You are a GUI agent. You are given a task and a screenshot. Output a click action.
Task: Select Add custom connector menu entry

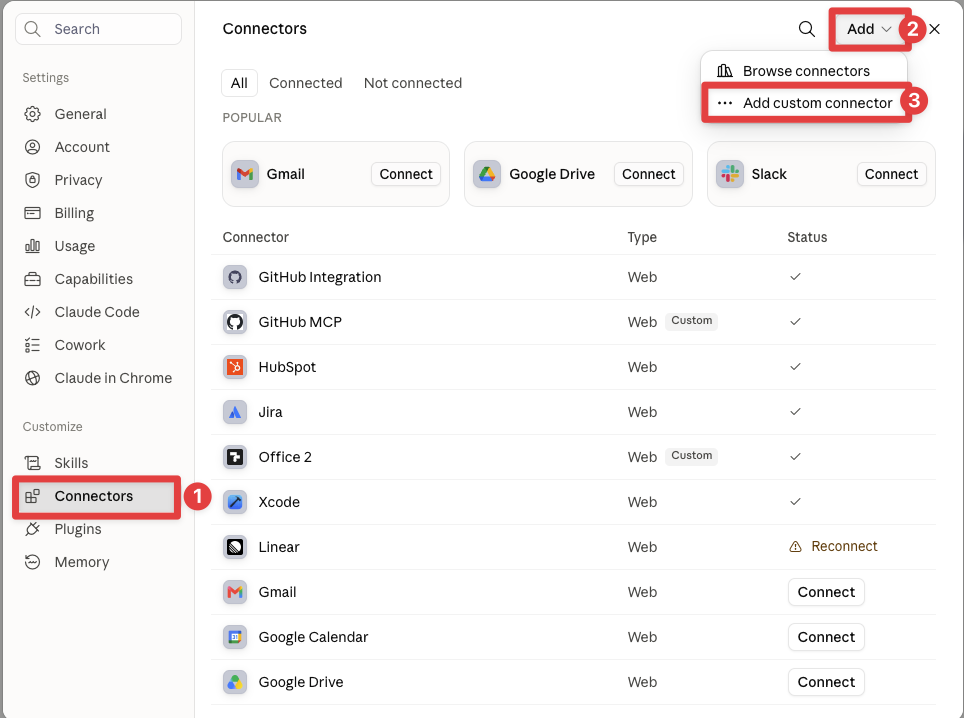(x=805, y=103)
